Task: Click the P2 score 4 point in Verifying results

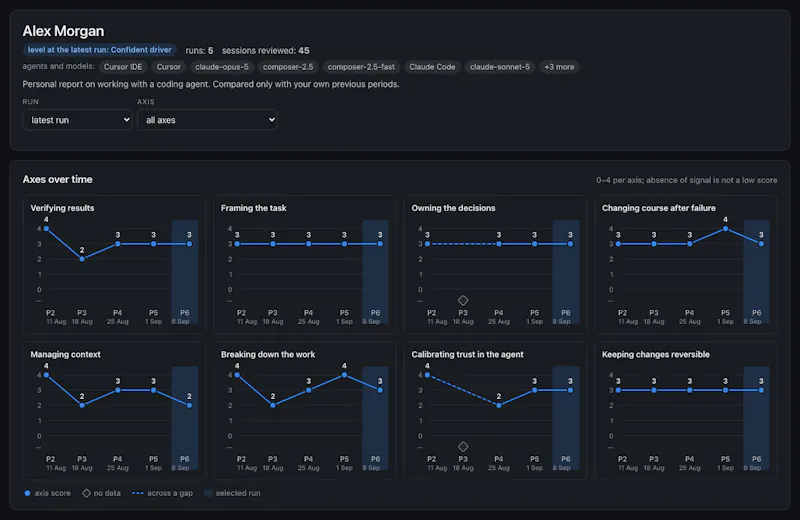Action: (x=46, y=229)
